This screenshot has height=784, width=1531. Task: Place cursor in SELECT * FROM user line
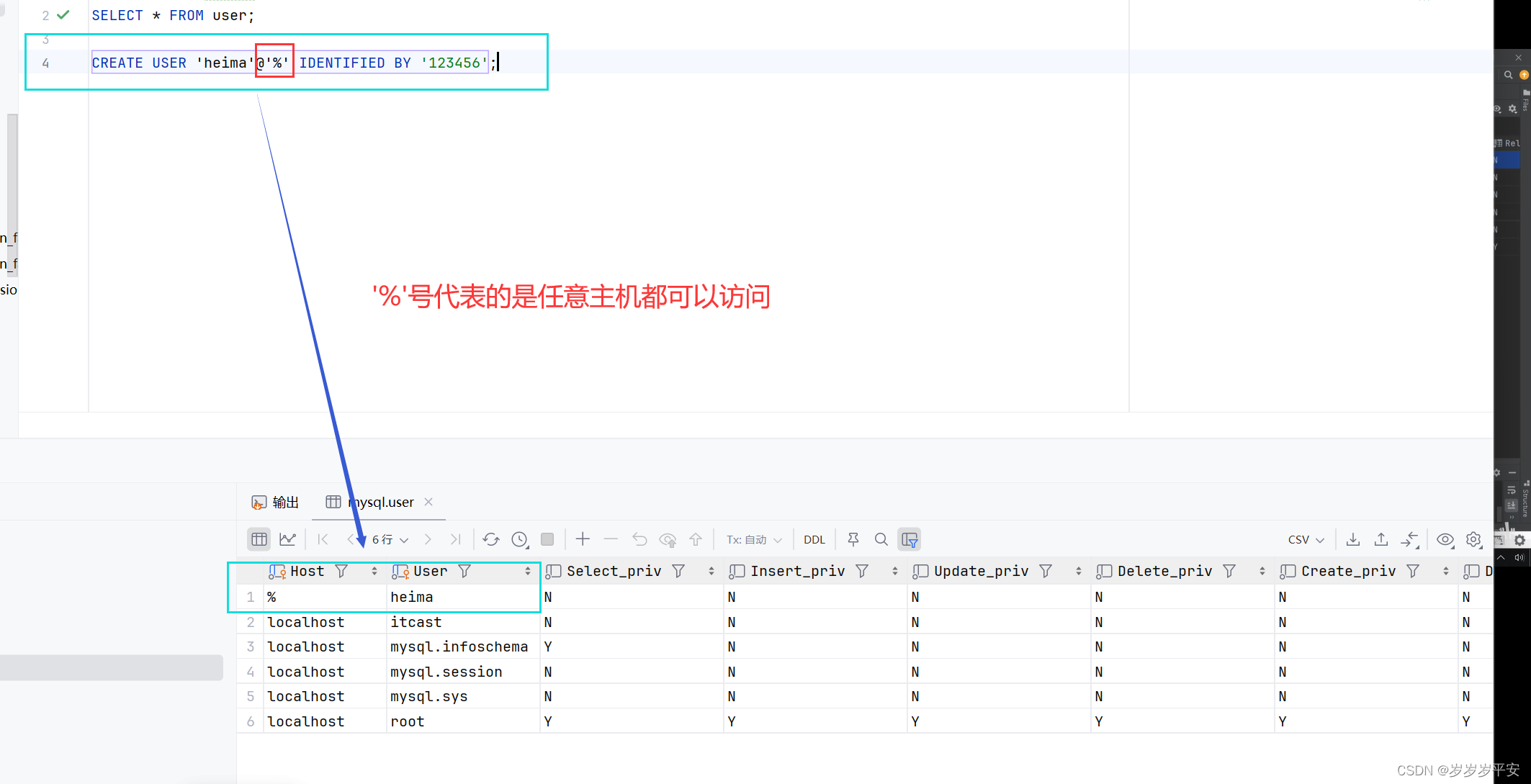173,15
